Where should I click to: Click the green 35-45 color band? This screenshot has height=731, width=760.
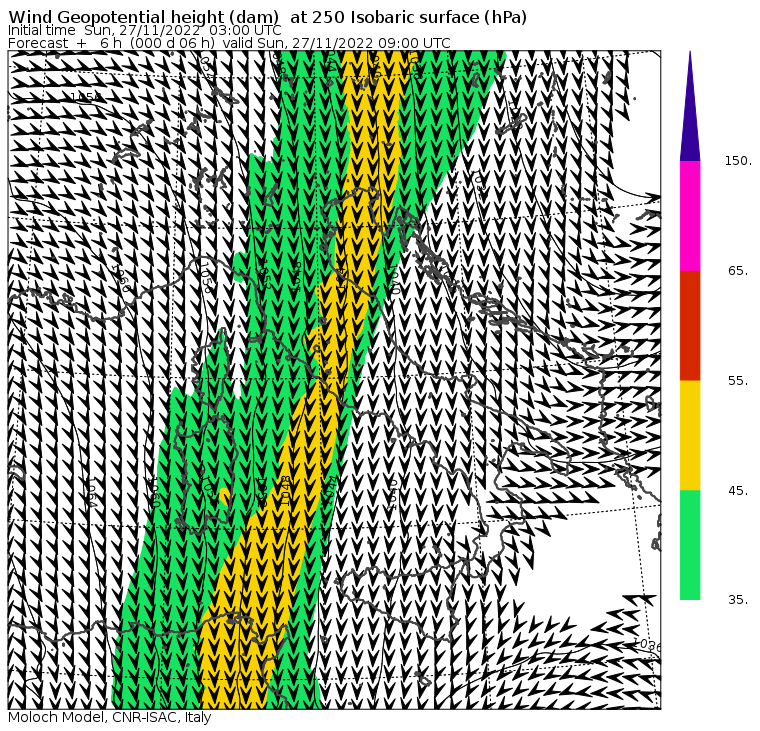tap(690, 545)
